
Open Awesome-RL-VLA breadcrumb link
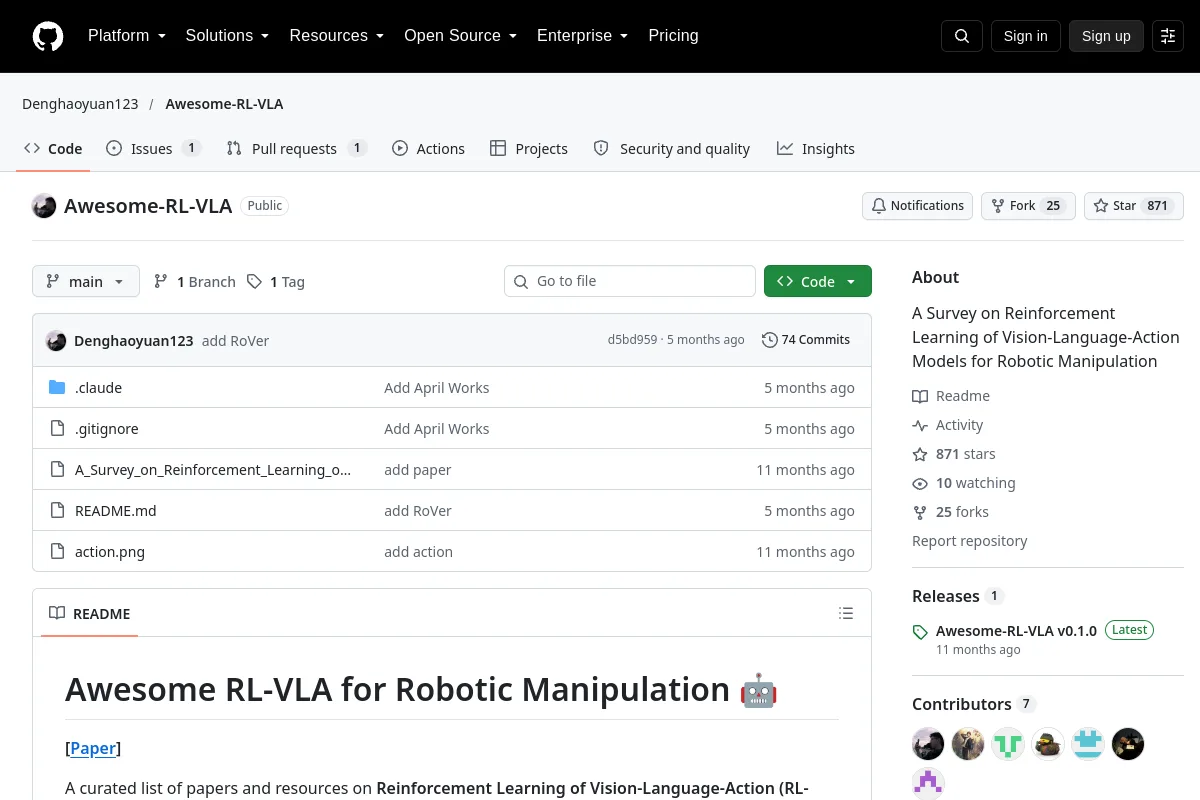224,104
